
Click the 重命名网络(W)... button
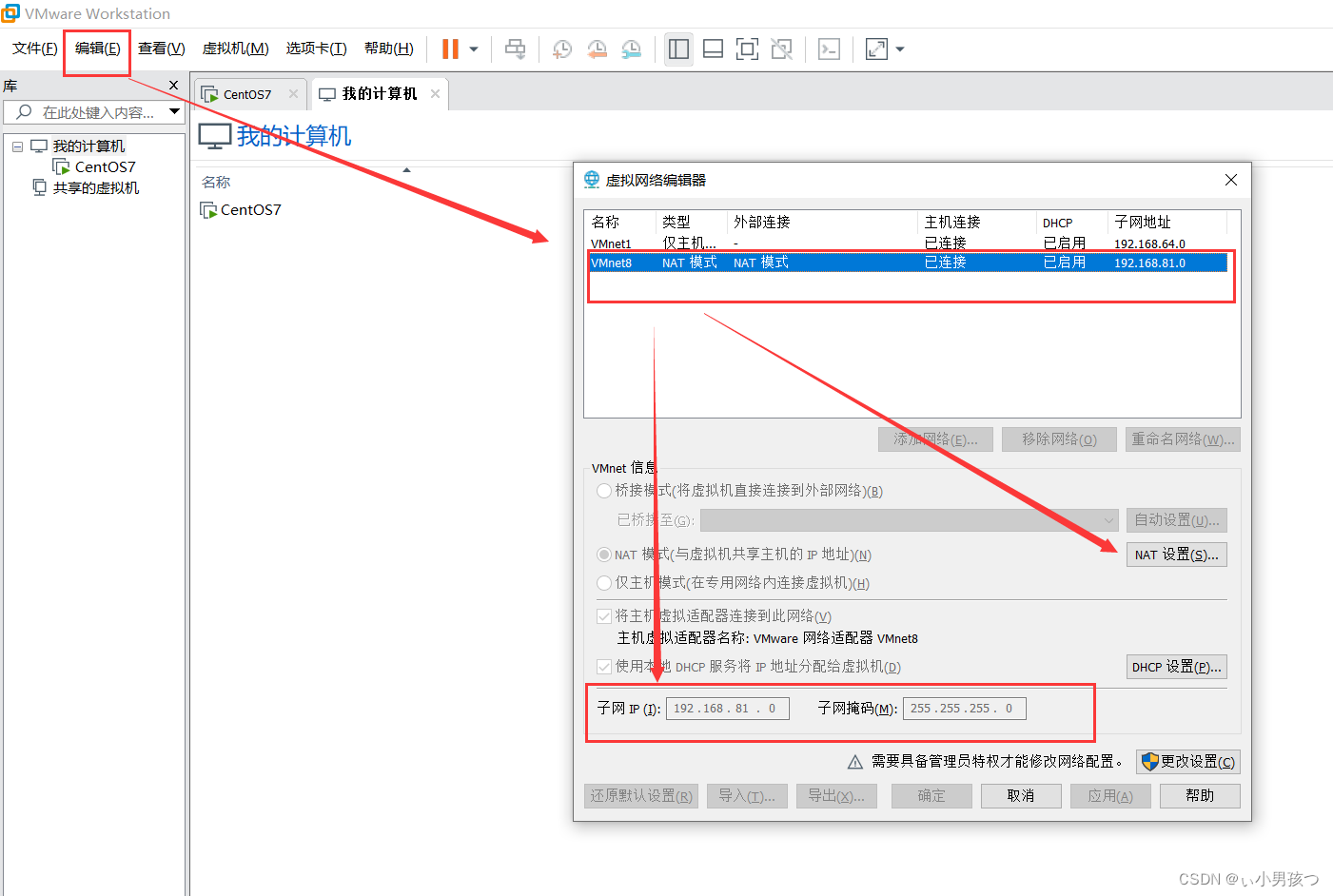point(1183,439)
